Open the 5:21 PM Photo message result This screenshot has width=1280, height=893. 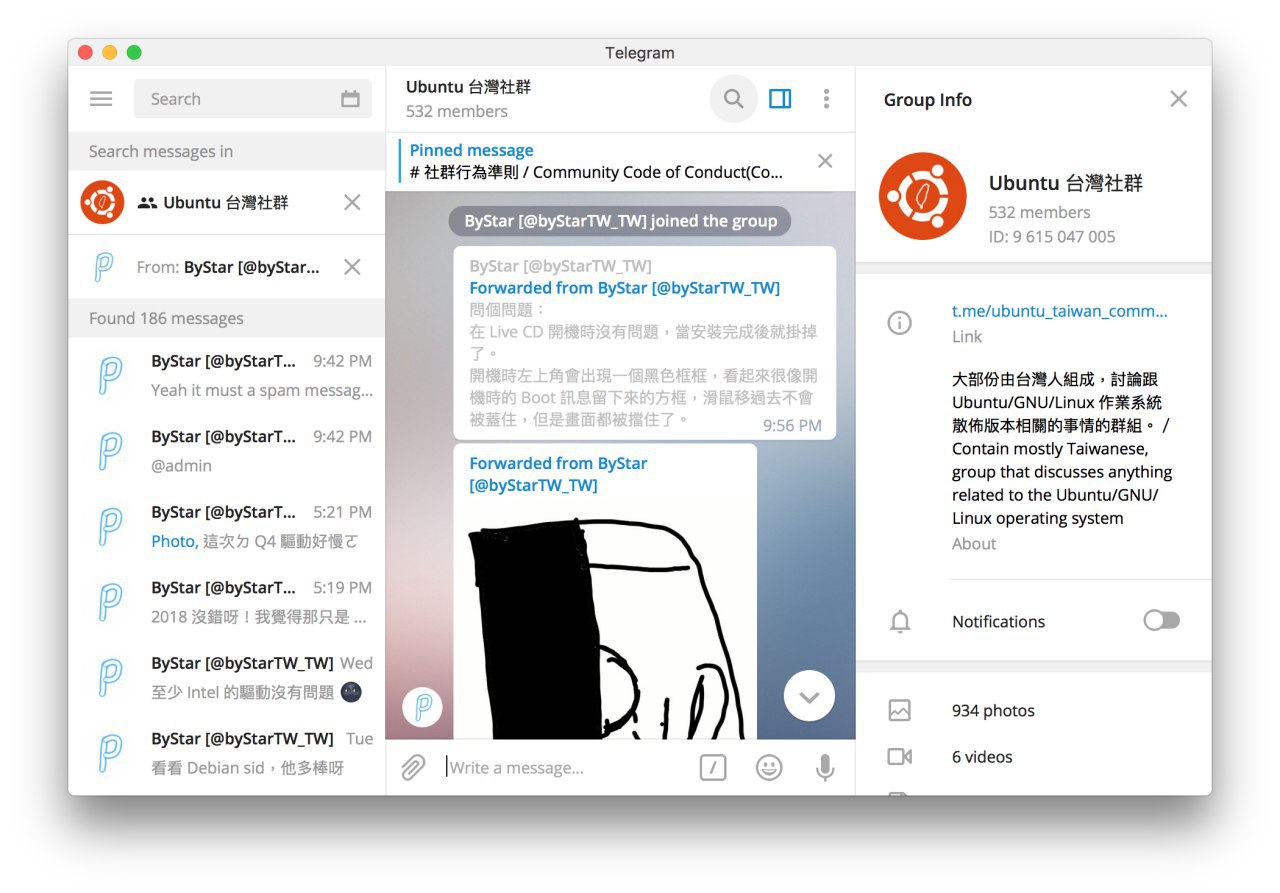pos(227,526)
